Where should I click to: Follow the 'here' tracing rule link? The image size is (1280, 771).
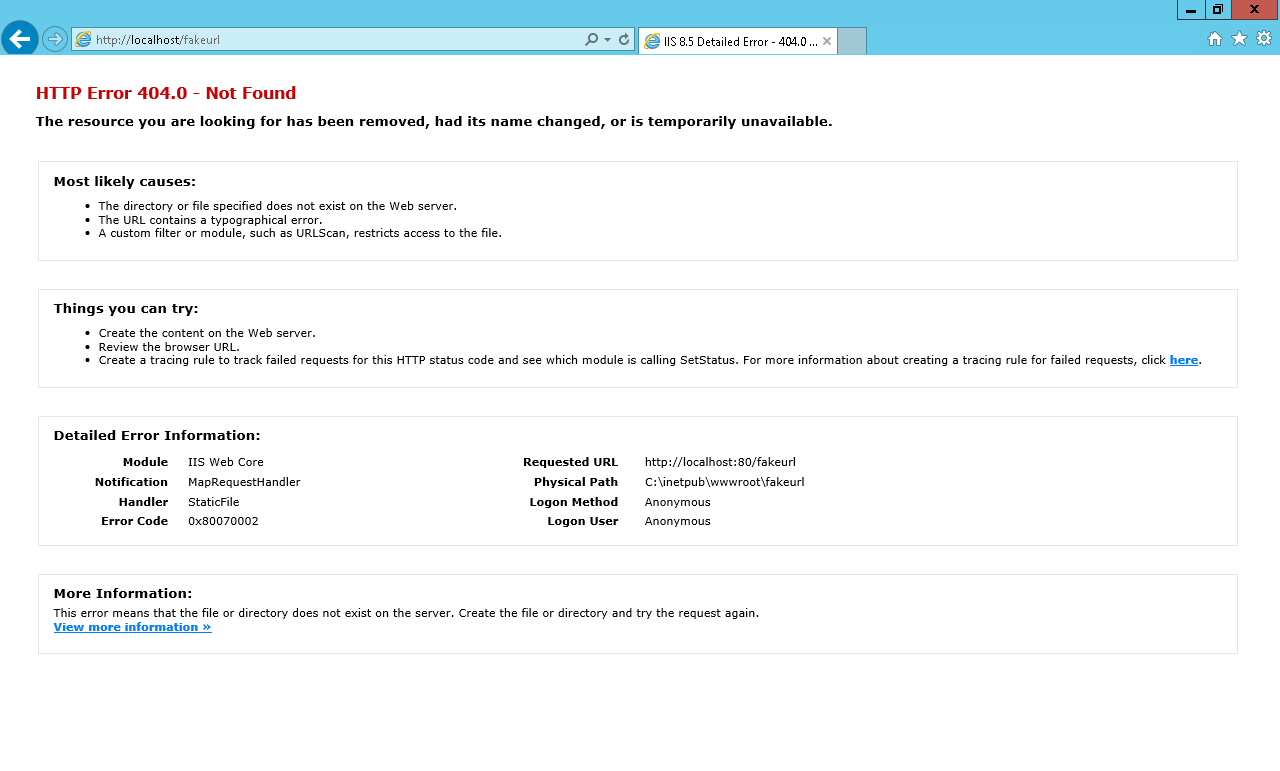point(1183,360)
